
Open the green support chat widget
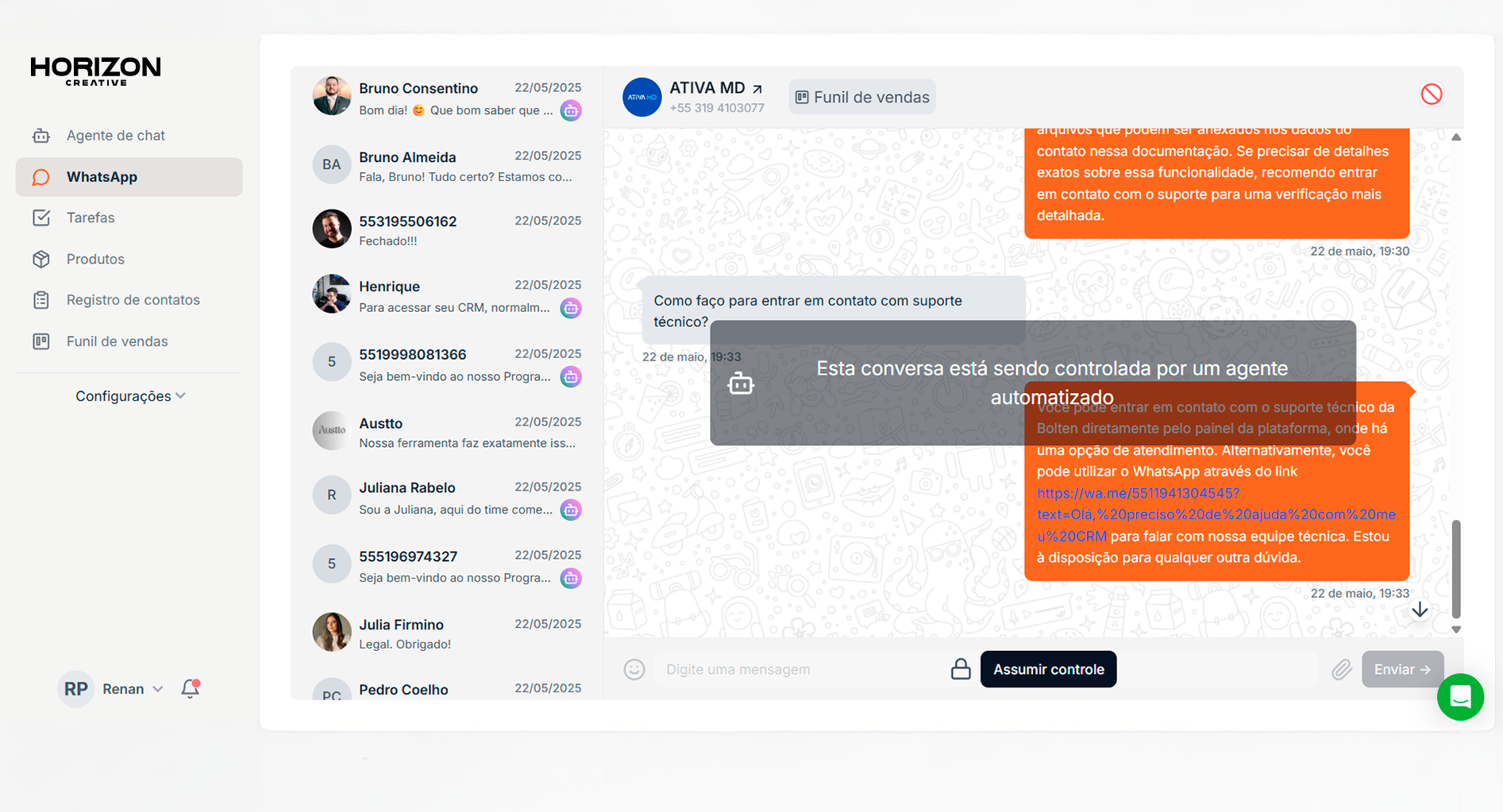(1460, 697)
